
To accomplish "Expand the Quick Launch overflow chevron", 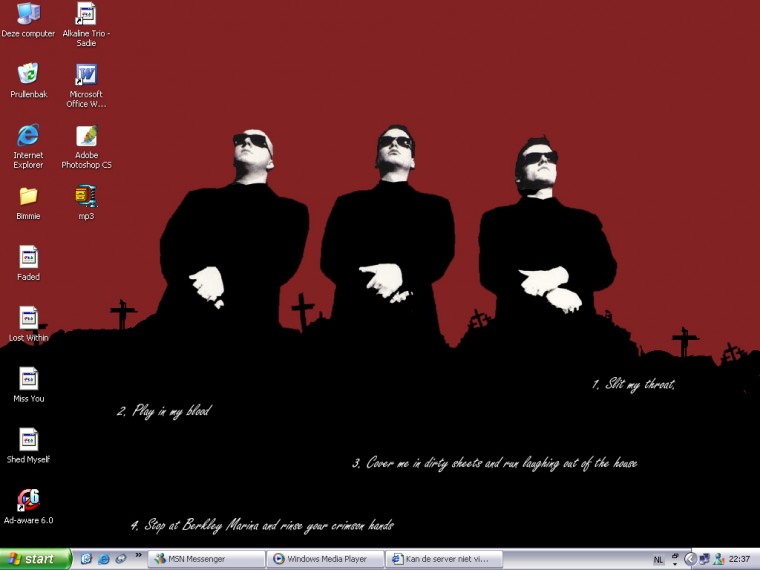I will pos(138,555).
